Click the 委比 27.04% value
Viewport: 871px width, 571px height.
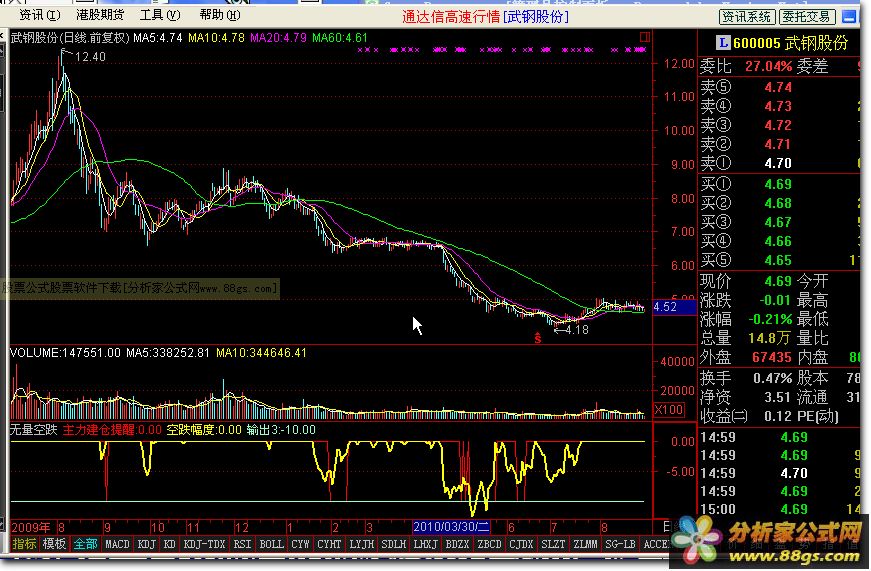[768, 66]
